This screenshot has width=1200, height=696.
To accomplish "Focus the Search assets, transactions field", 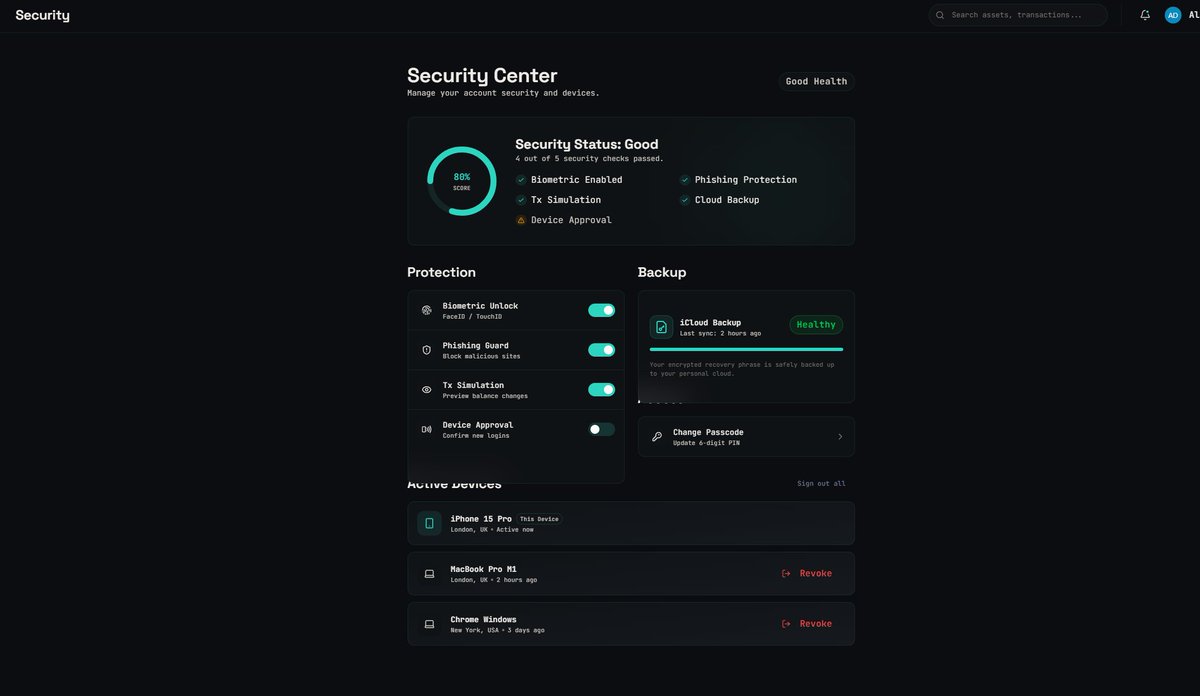I will click(1018, 15).
